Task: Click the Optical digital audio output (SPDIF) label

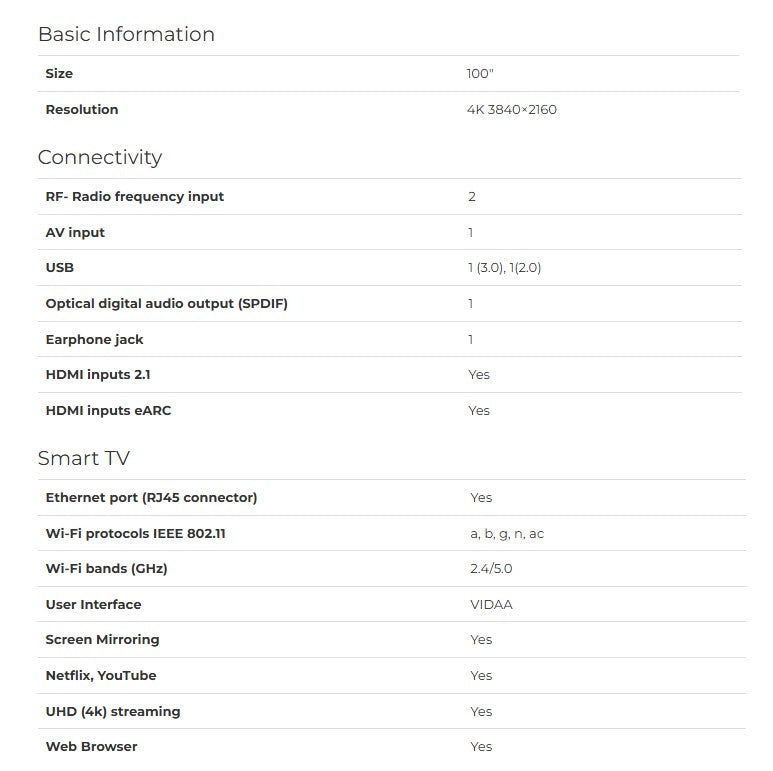Action: point(167,304)
